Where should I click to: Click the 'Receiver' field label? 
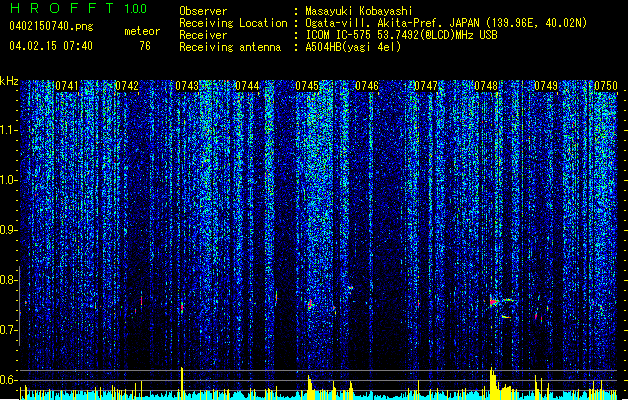tap(203, 35)
